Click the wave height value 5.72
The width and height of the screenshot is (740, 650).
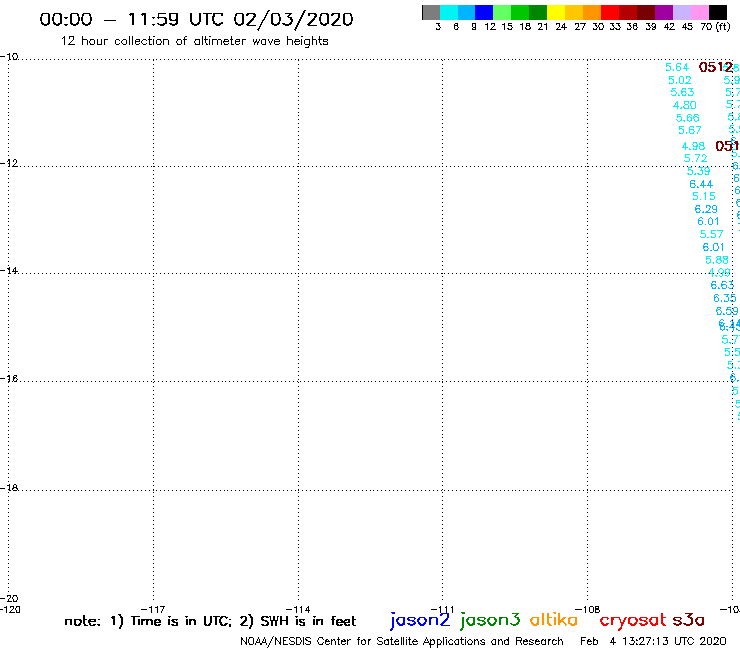pos(696,159)
